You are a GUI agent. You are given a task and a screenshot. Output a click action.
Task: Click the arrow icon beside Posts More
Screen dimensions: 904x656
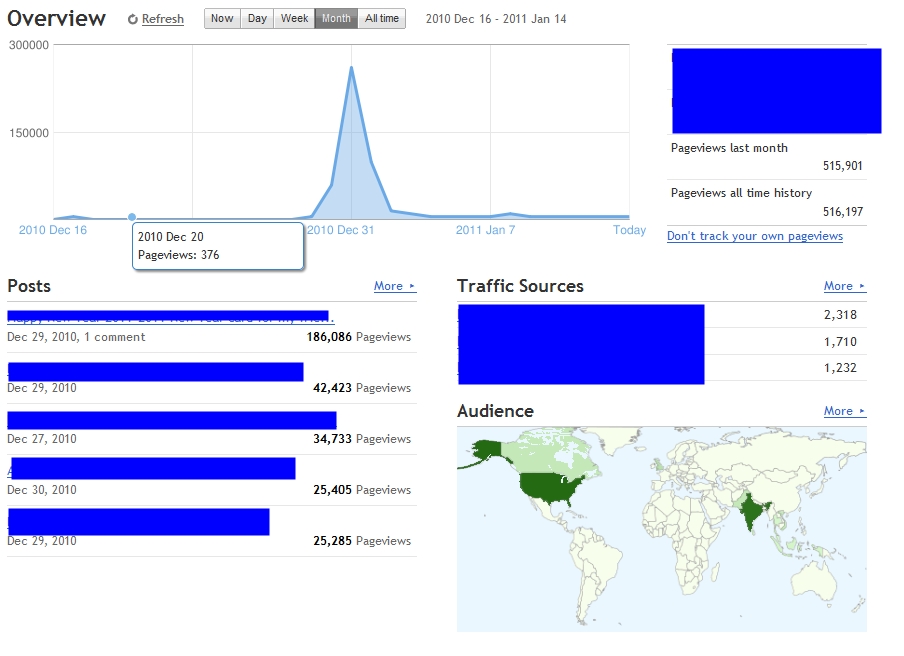point(412,286)
